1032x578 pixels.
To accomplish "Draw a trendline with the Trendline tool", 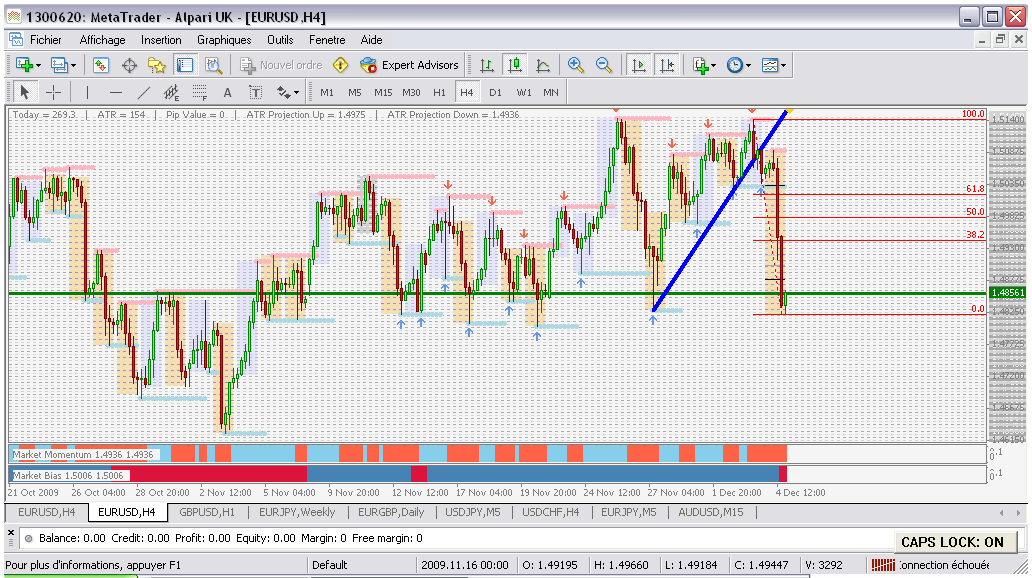I will tap(144, 92).
